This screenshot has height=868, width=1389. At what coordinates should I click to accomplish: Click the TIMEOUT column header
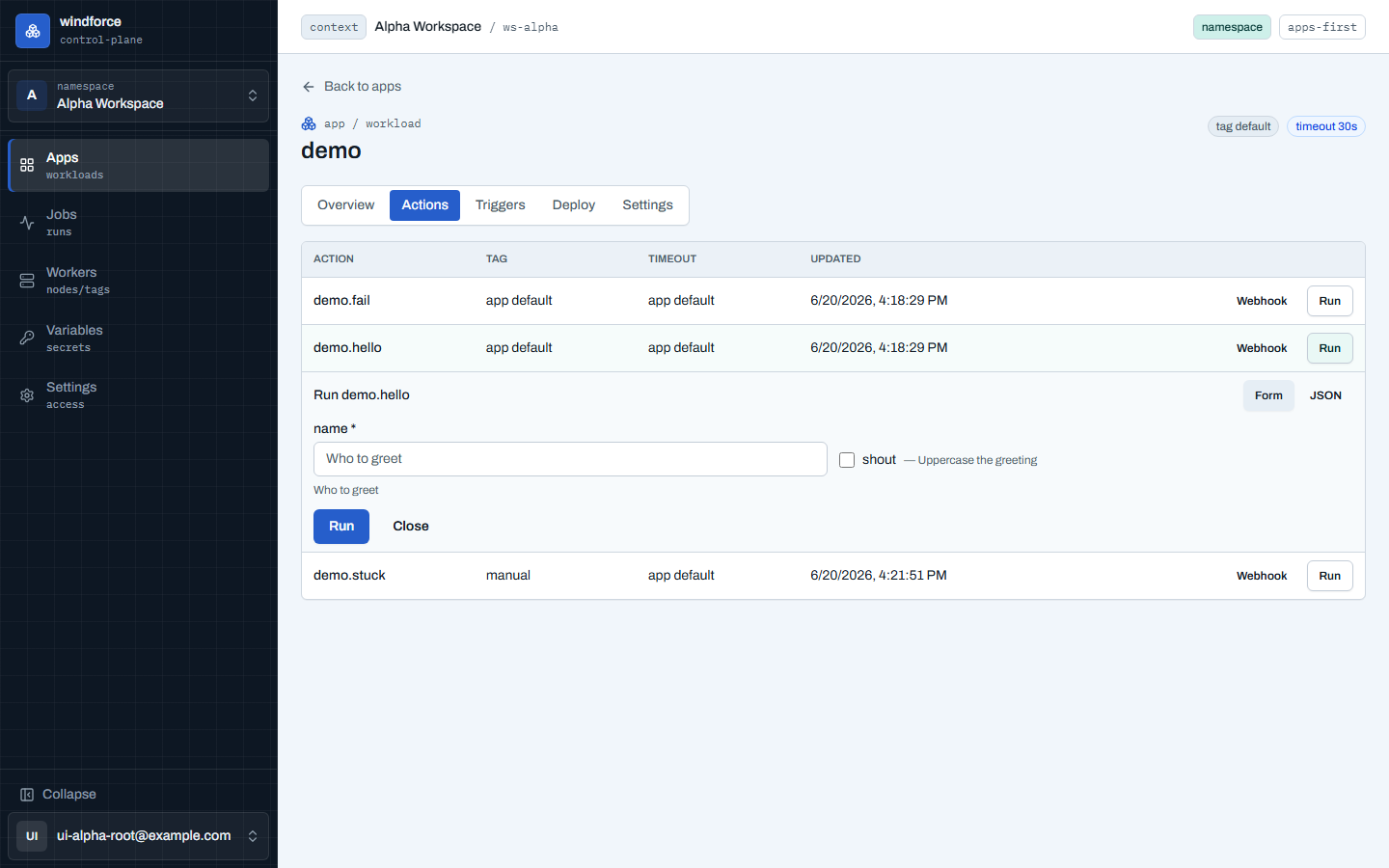click(x=672, y=259)
